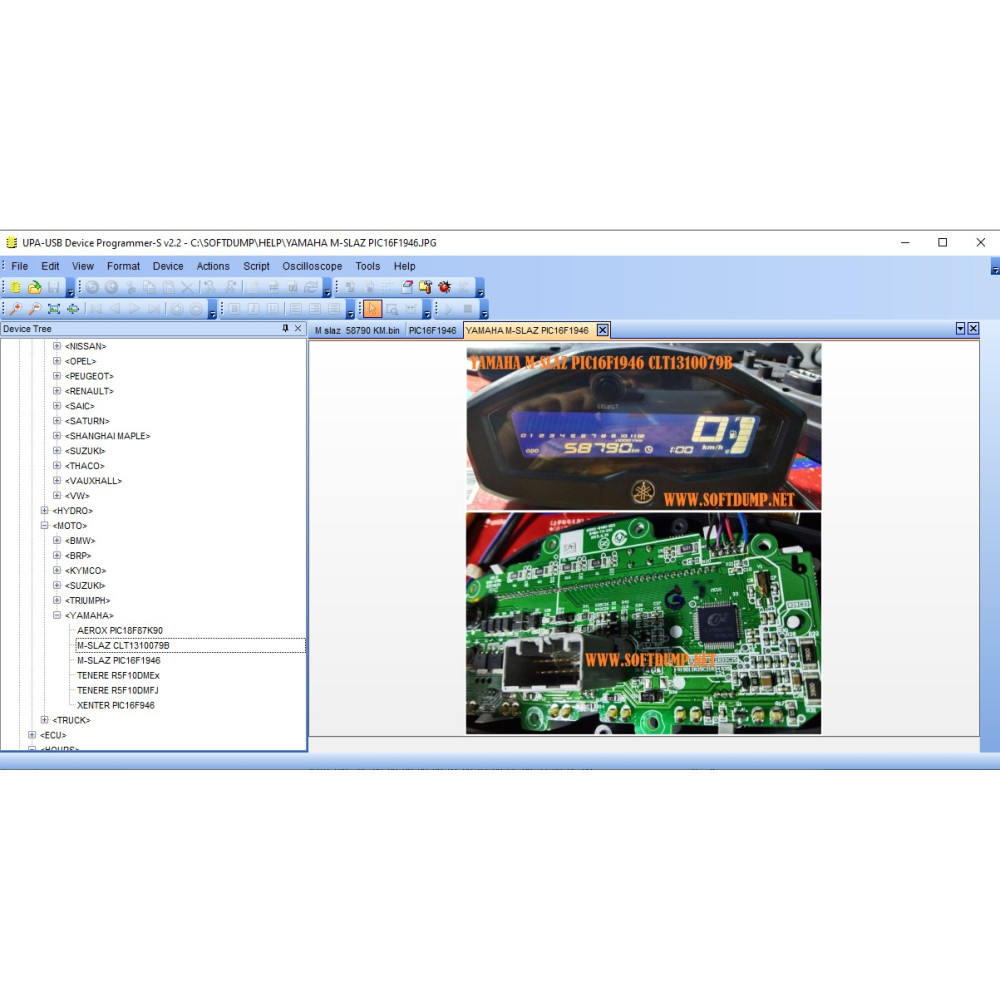Toggle the Device Tree auto-hide pin
Viewport: 1000px width, 1000px height.
pyautogui.click(x=285, y=328)
